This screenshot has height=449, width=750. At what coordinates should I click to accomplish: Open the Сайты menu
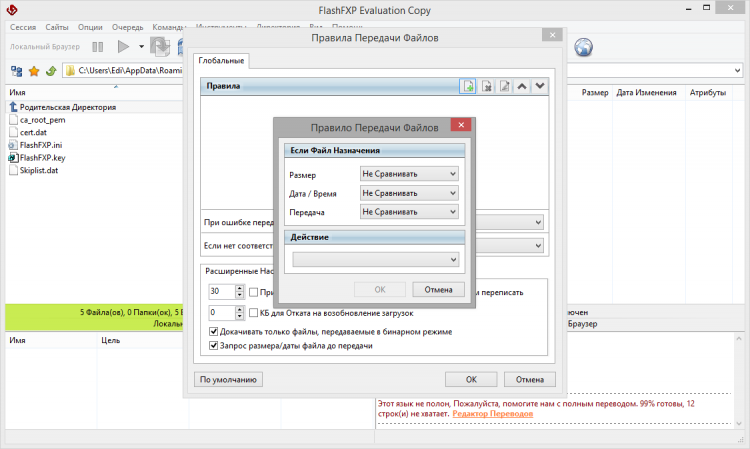(x=57, y=27)
